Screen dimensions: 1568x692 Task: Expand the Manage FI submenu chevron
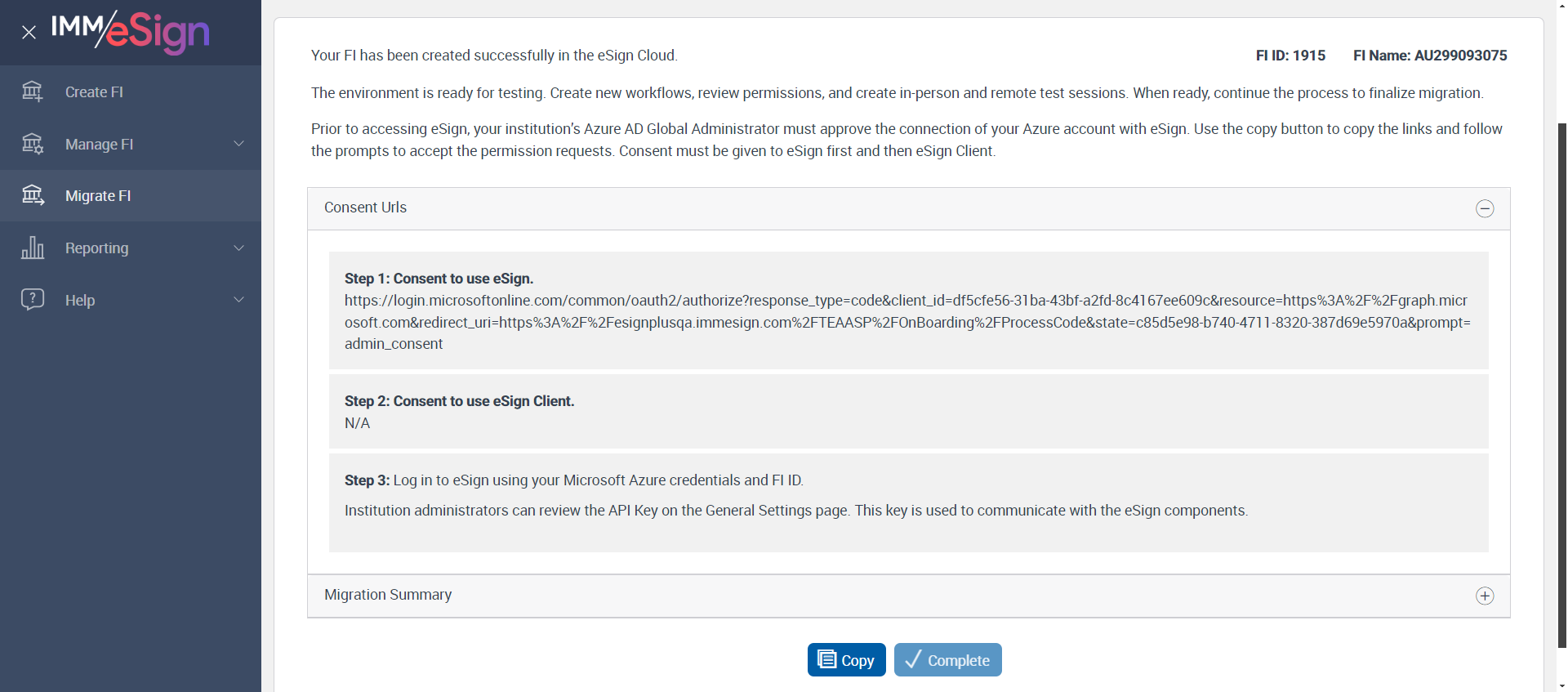[x=238, y=144]
